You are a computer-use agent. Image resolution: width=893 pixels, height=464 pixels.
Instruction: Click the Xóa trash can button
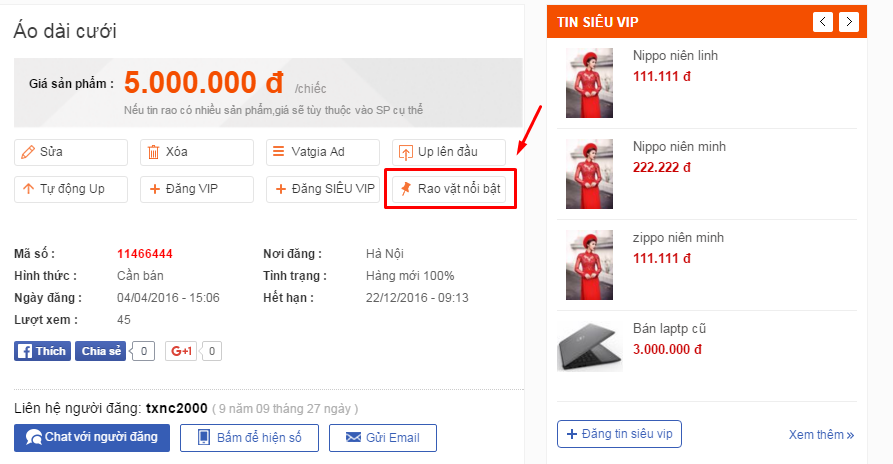[x=196, y=152]
